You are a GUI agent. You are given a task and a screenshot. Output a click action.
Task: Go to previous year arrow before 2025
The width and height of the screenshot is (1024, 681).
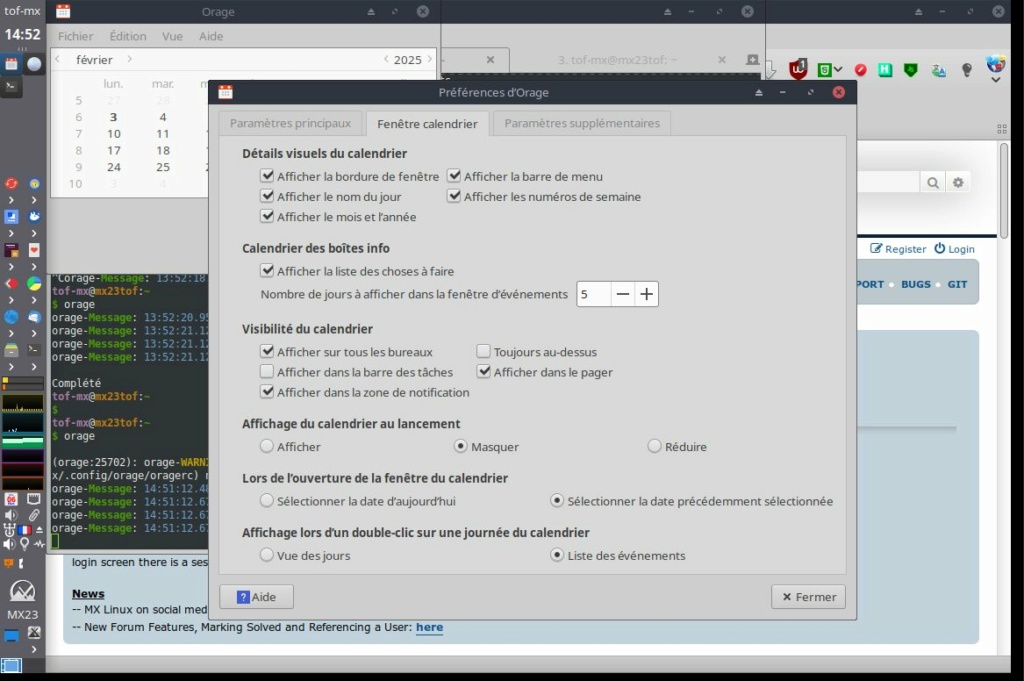(x=386, y=59)
